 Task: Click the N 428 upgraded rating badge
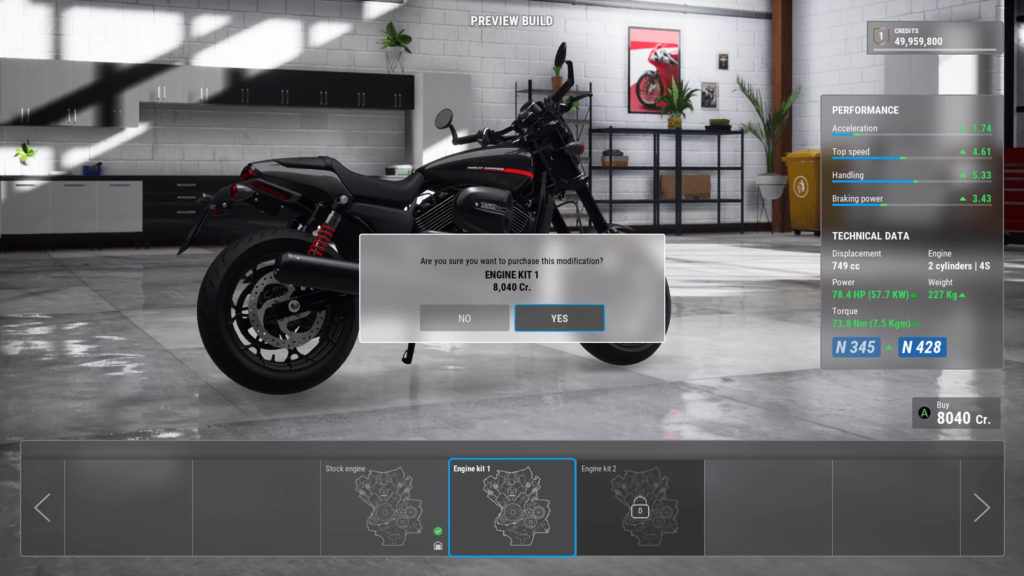(921, 347)
